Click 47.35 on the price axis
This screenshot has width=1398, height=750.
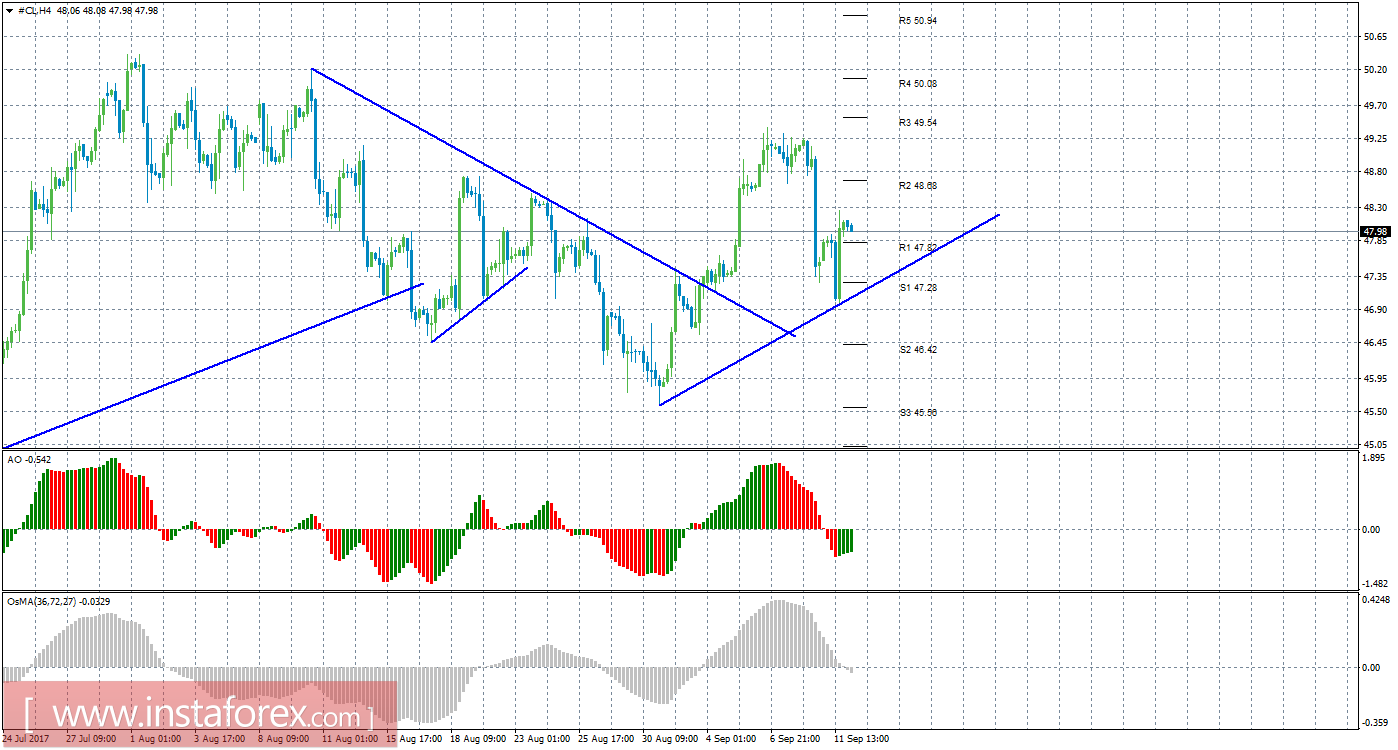(1375, 276)
